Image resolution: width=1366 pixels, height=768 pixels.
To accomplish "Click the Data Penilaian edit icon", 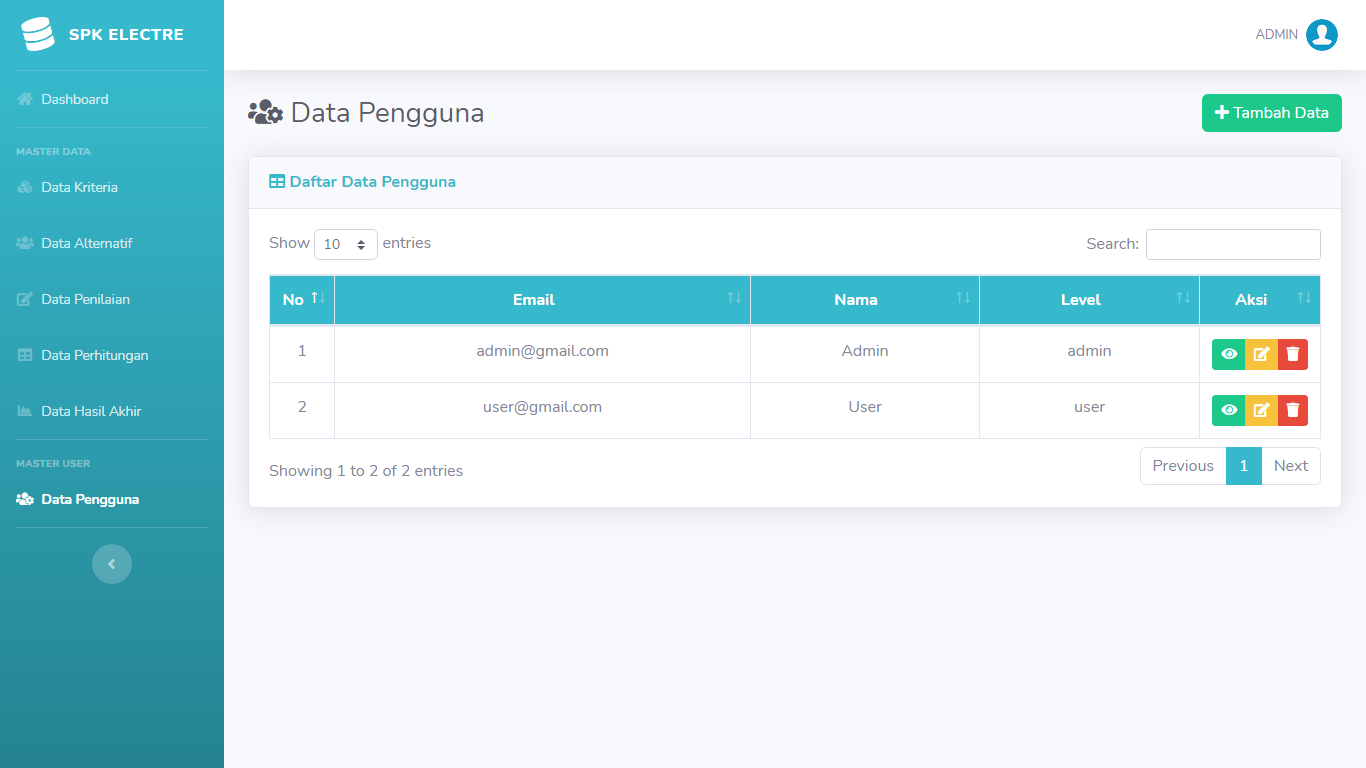I will click(25, 299).
